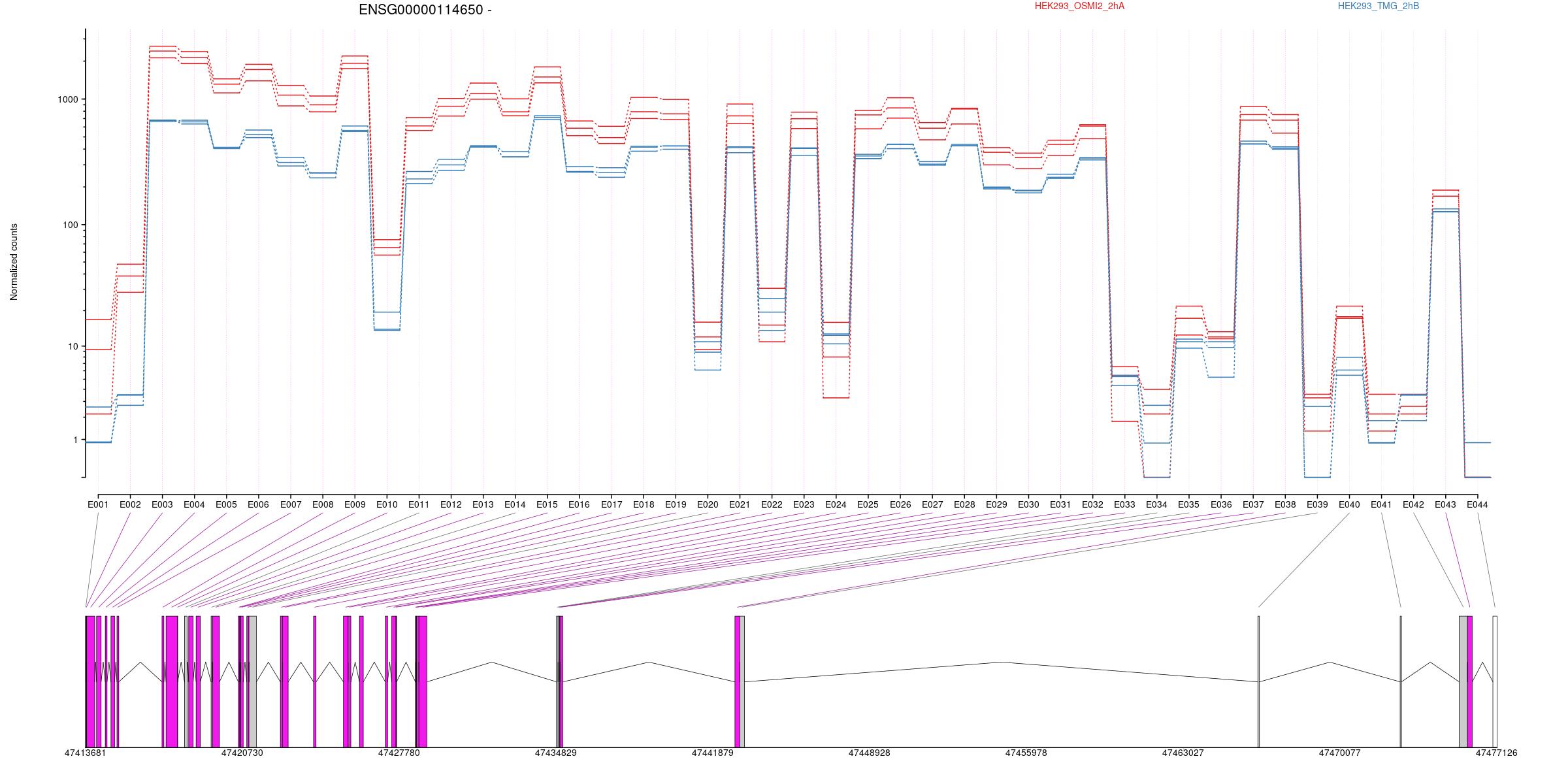Click genomic coordinate 47434829
Screen dimensions: 1568x784
point(556,753)
